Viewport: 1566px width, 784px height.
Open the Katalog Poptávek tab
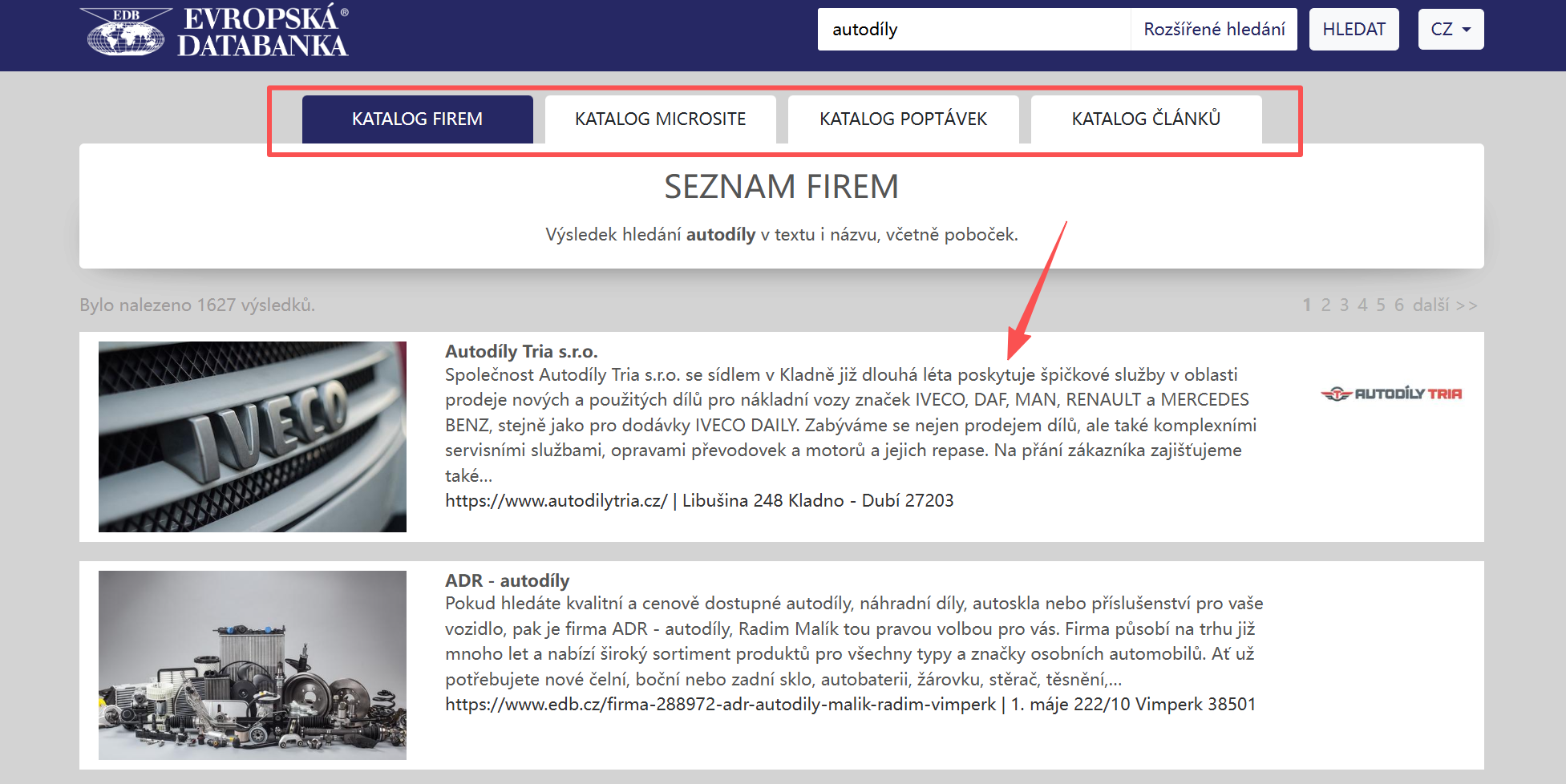903,119
